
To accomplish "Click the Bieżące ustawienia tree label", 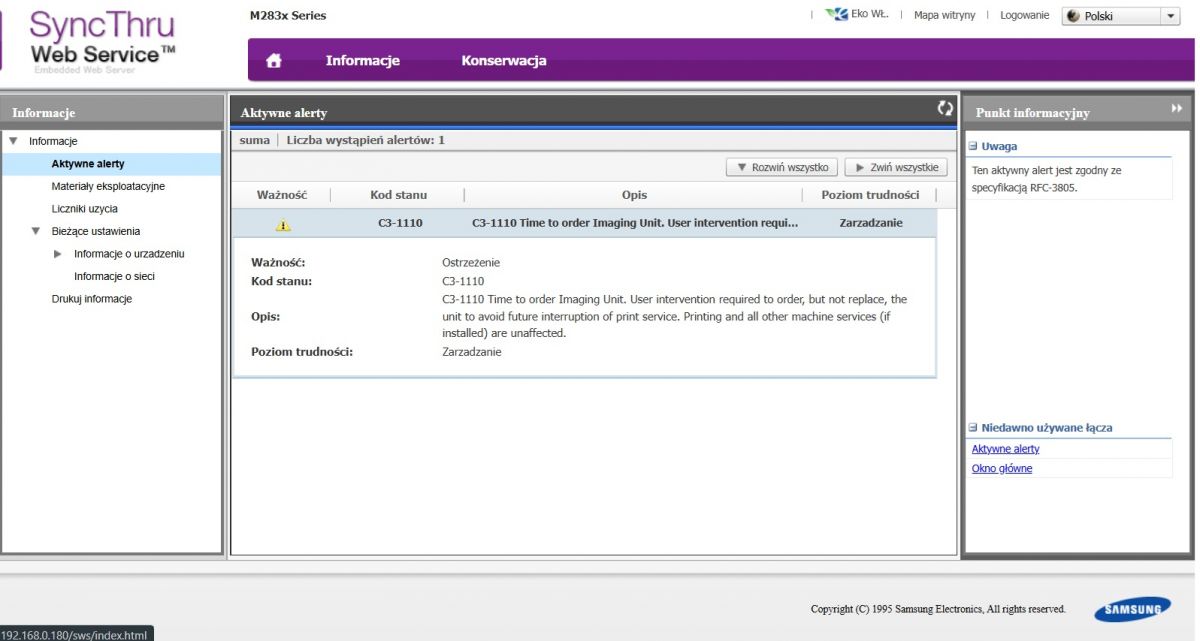I will [96, 231].
